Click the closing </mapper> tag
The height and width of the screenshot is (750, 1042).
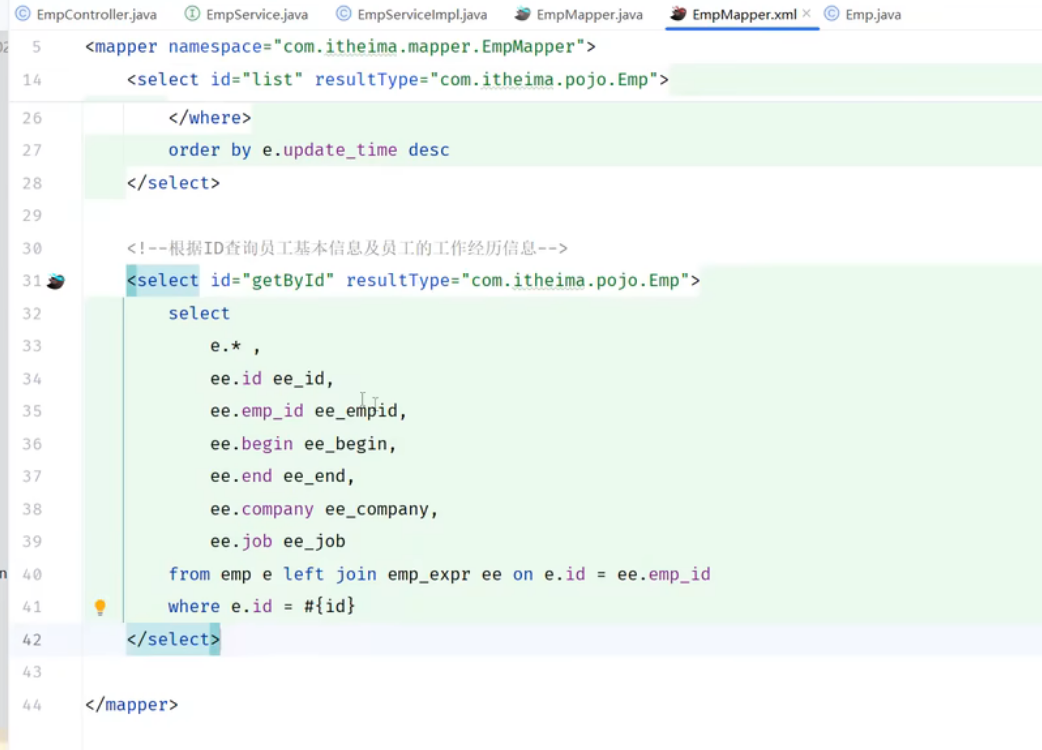pos(132,704)
